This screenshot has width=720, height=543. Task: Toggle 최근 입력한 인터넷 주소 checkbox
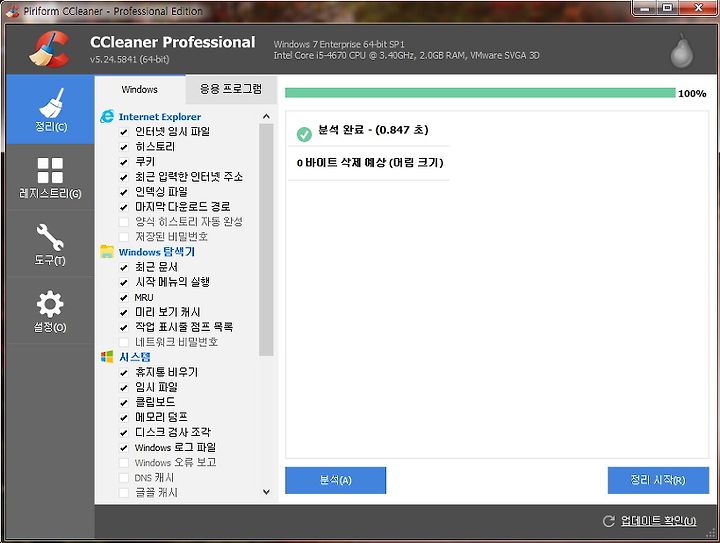pos(124,177)
